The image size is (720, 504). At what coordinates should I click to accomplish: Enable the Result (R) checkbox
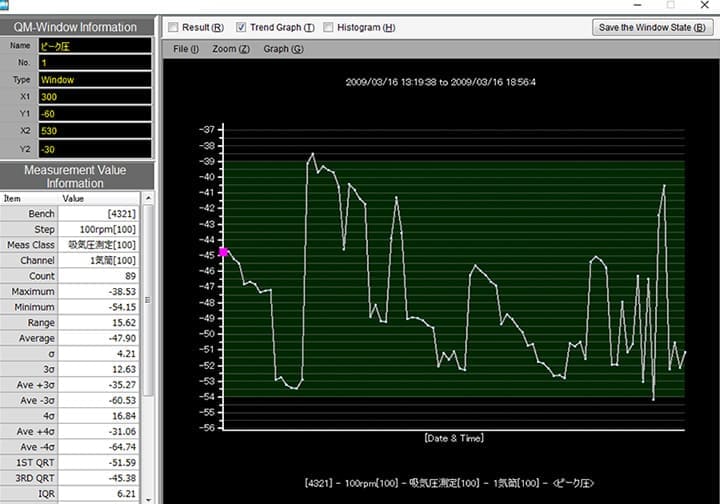pos(173,28)
